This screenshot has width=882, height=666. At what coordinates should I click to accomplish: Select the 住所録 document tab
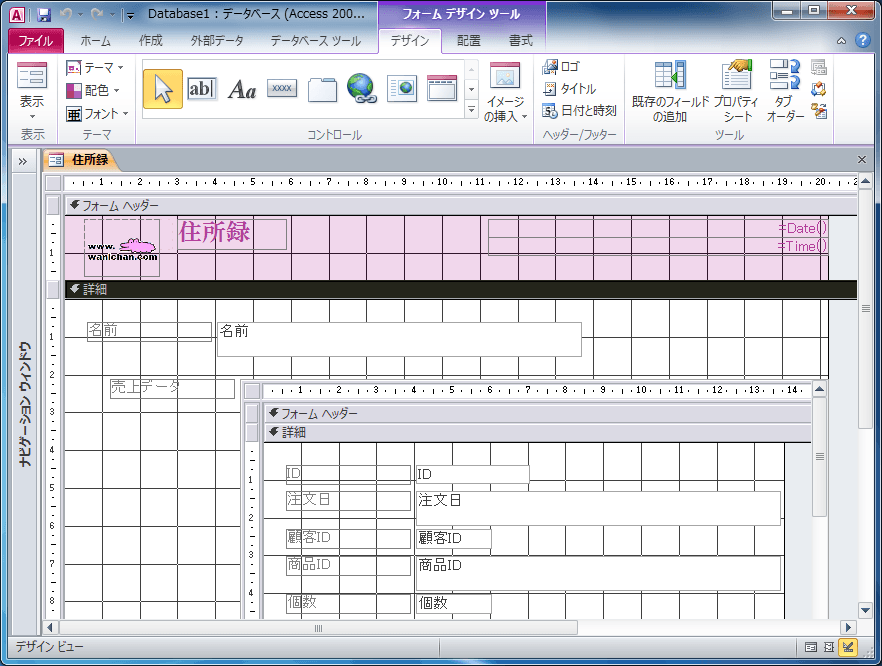pyautogui.click(x=82, y=160)
